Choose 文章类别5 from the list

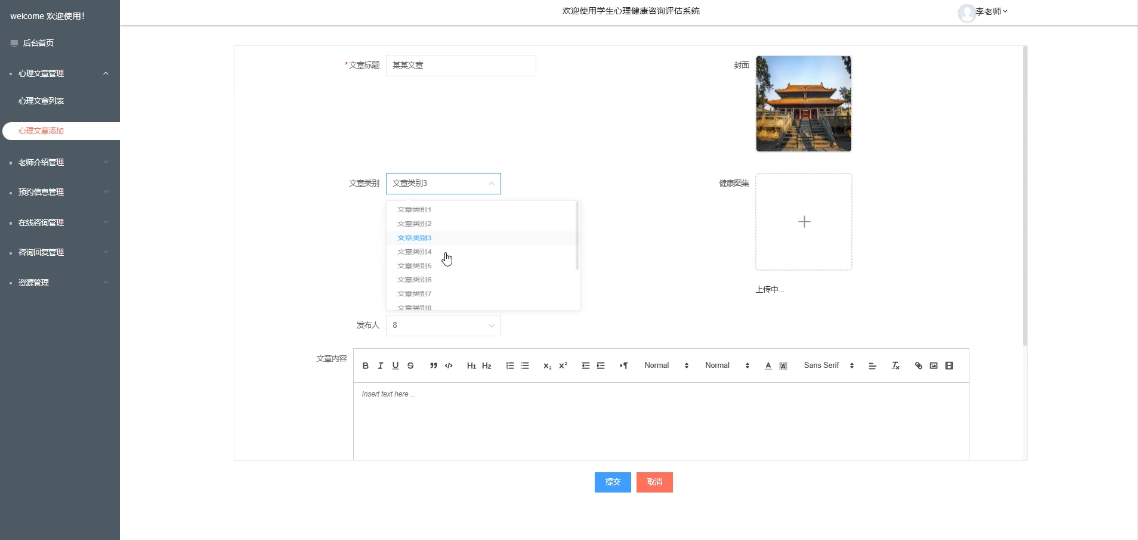(482, 266)
